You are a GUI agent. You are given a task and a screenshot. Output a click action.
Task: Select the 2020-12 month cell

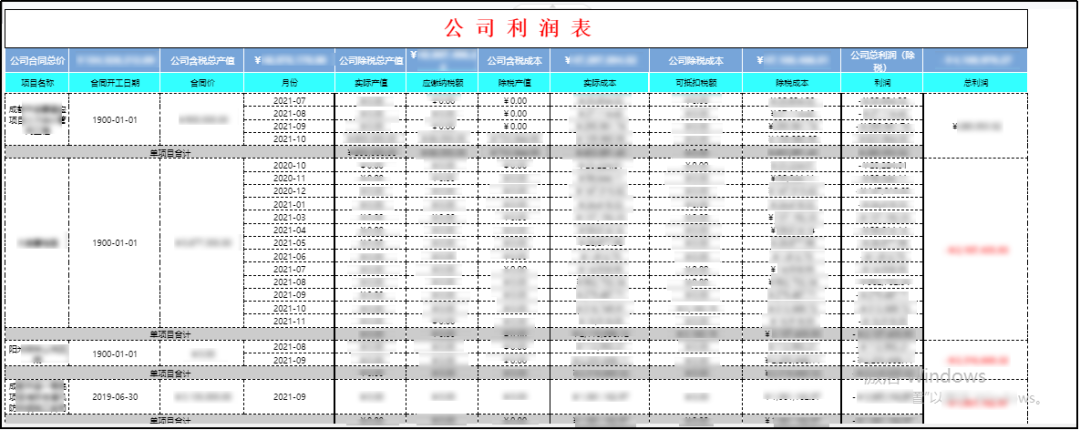coord(289,191)
